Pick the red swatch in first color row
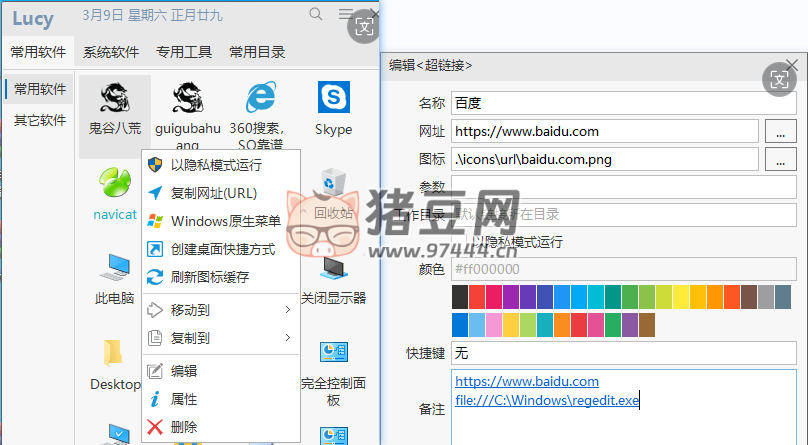 [477, 297]
